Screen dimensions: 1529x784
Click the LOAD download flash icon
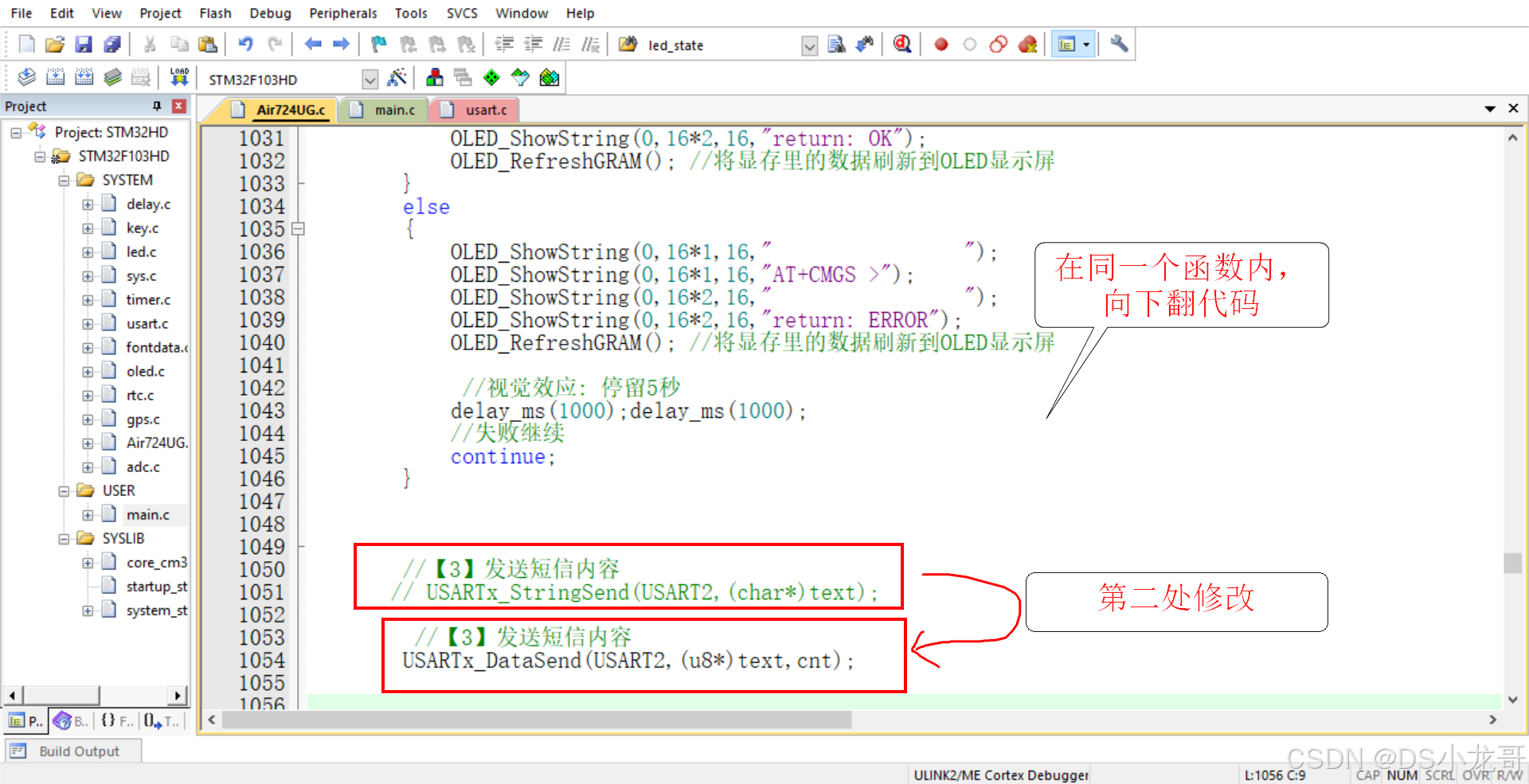coord(179,77)
